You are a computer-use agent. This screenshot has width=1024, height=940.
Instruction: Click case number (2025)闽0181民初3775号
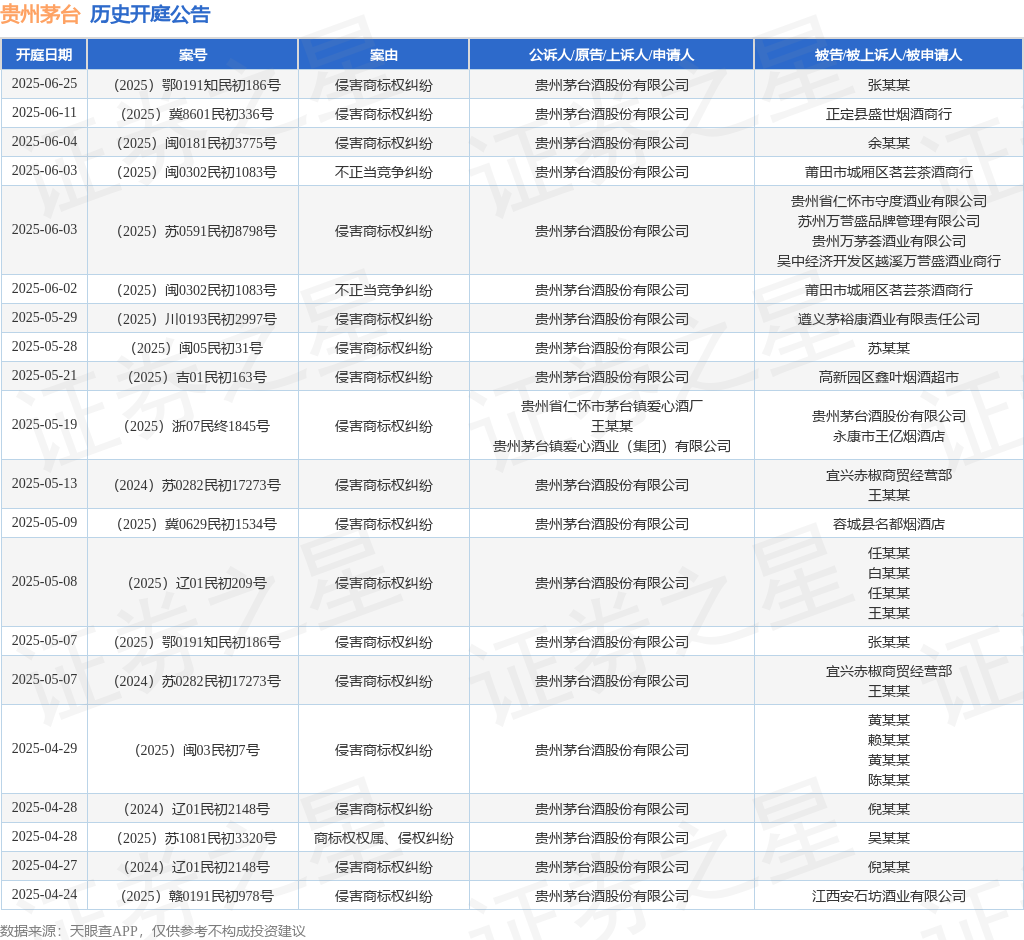pos(197,143)
